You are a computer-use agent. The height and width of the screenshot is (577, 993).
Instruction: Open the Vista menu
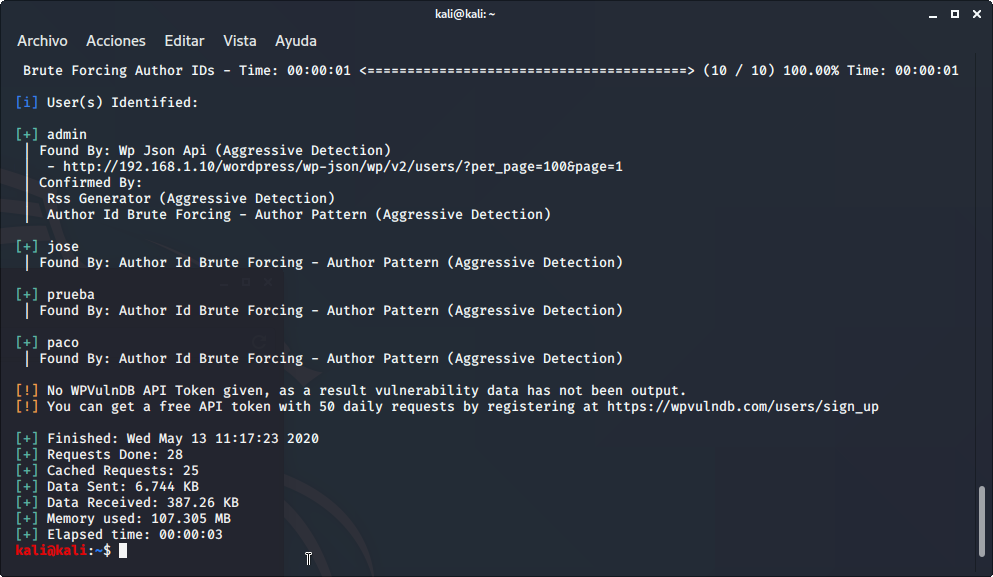240,41
